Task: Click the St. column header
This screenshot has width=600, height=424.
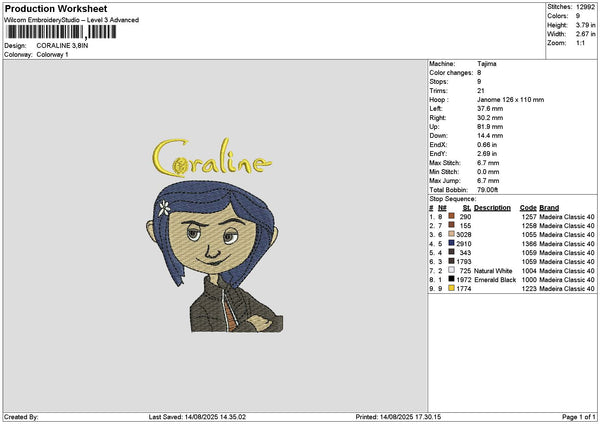Action: [x=466, y=208]
